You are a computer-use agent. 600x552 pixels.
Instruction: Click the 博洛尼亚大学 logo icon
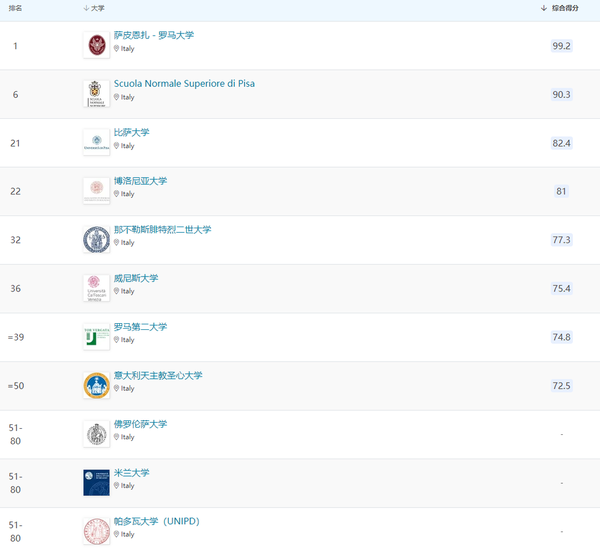tap(96, 190)
